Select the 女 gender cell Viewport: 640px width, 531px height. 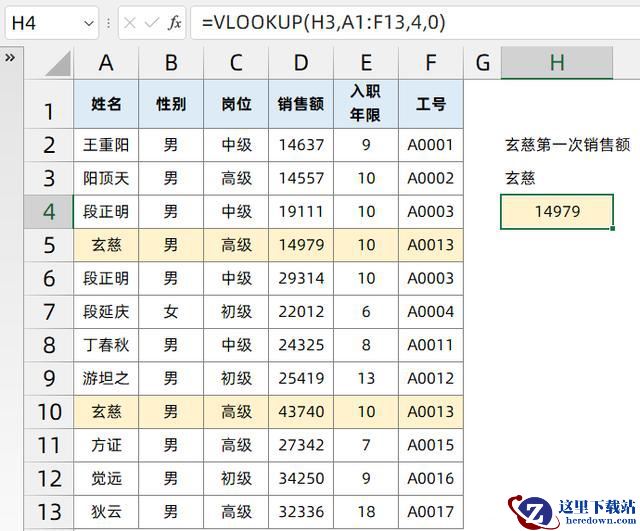click(x=171, y=312)
